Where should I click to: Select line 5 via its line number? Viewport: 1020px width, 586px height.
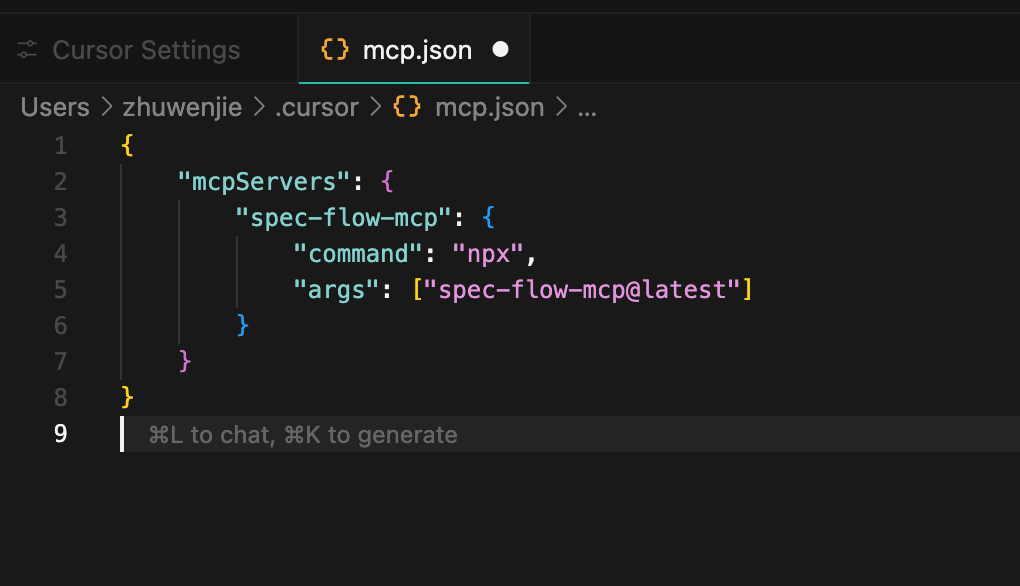(x=60, y=290)
